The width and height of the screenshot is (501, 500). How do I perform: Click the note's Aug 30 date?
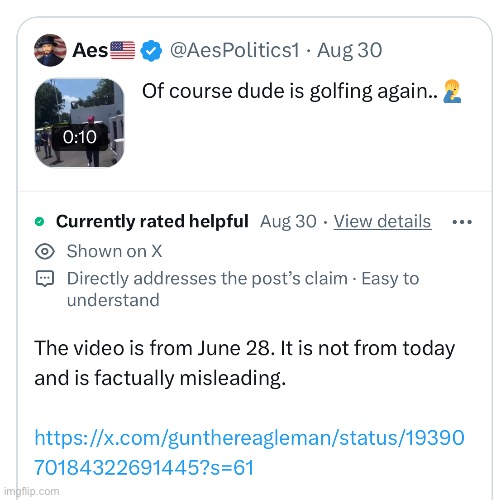point(288,222)
